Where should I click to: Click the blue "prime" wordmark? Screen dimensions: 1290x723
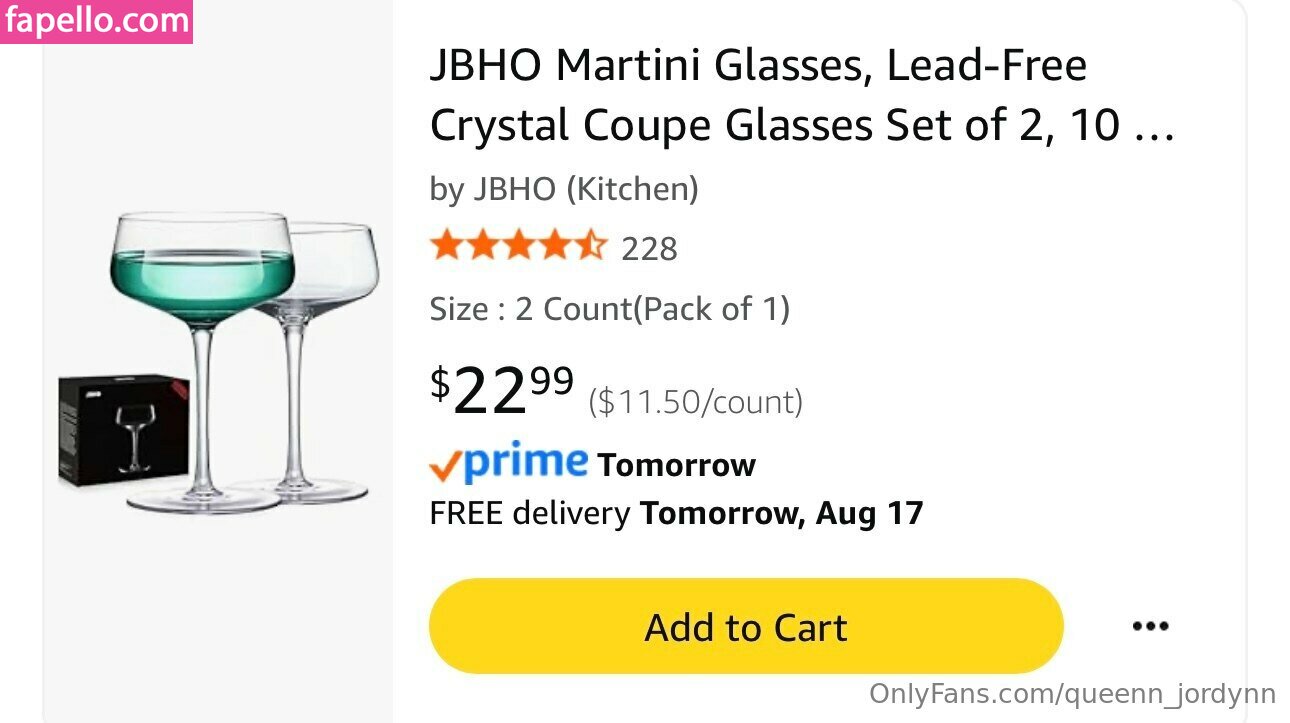[x=526, y=462]
